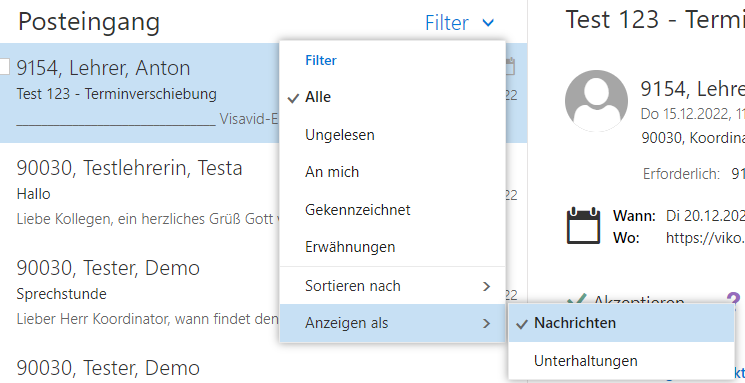
Task: Click the calendar icon on Anton's message
Action: pyautogui.click(x=509, y=67)
